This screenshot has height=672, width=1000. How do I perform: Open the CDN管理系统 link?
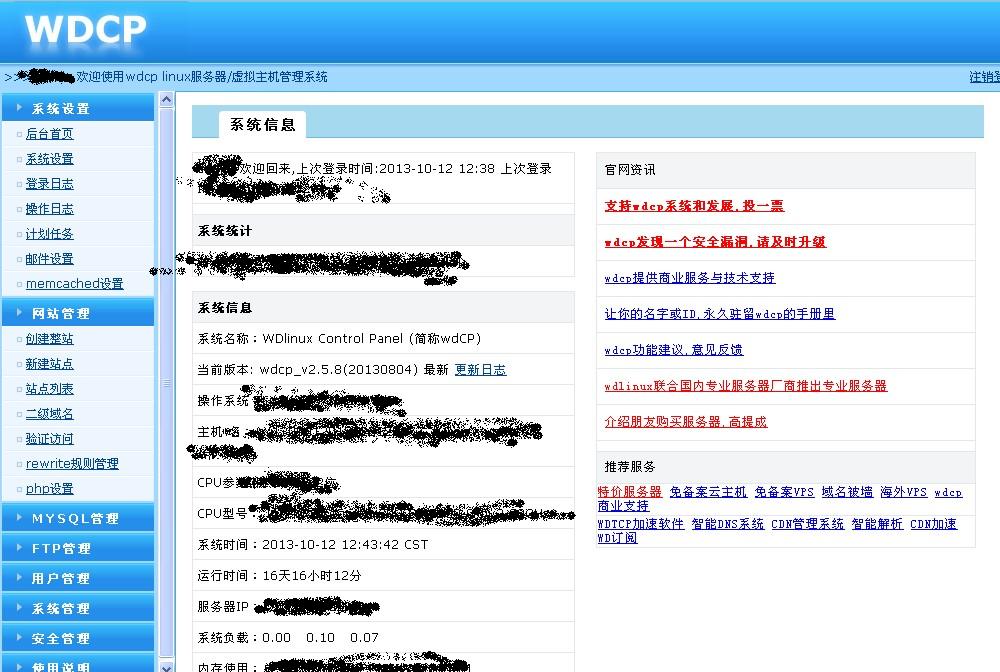coord(807,523)
